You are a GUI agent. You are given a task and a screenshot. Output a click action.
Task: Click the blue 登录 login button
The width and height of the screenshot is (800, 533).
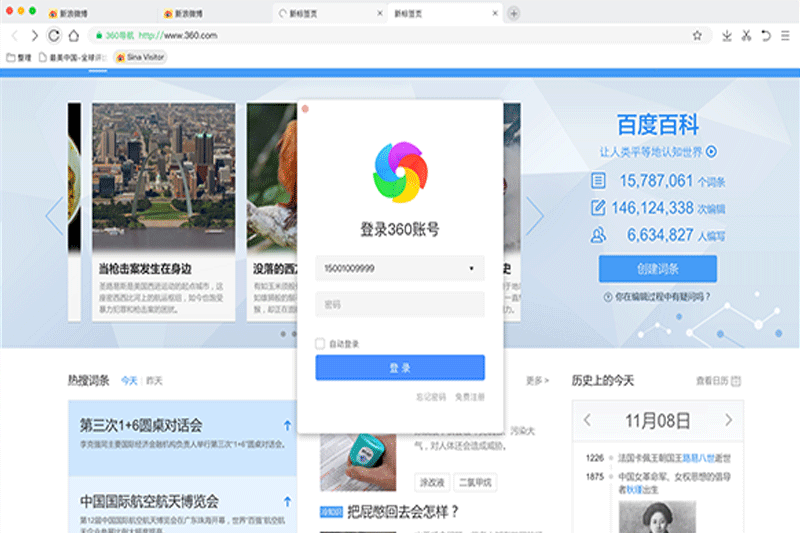point(400,368)
